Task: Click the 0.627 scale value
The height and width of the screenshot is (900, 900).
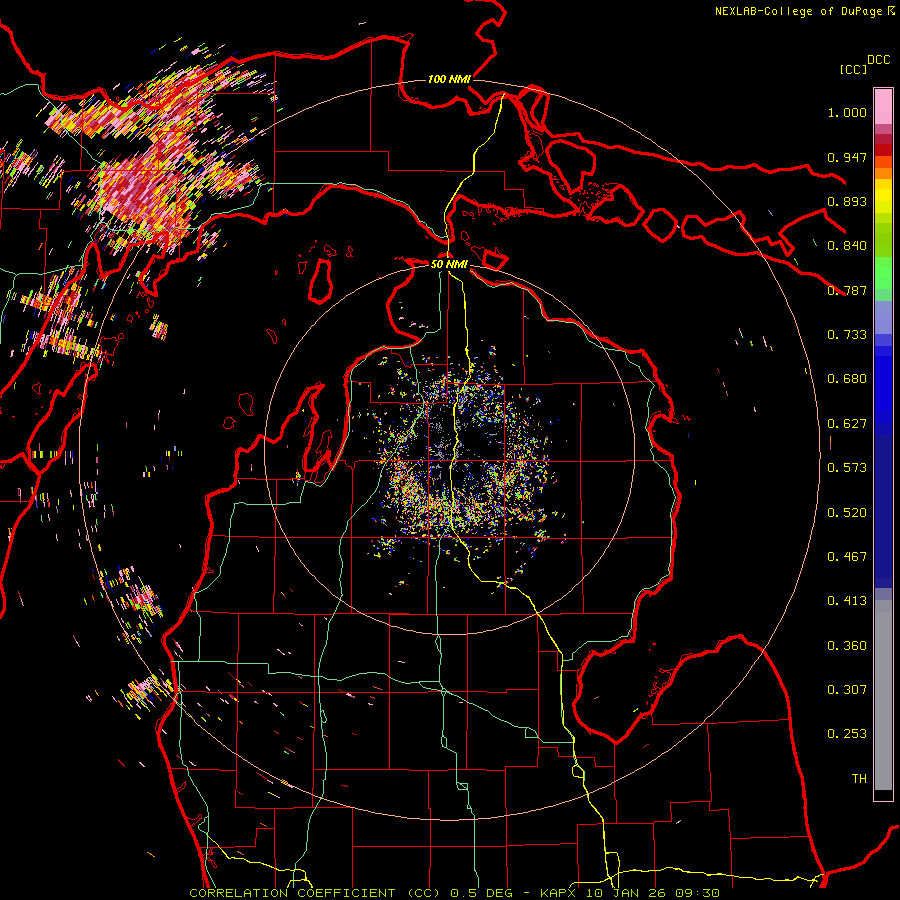Action: coord(847,424)
